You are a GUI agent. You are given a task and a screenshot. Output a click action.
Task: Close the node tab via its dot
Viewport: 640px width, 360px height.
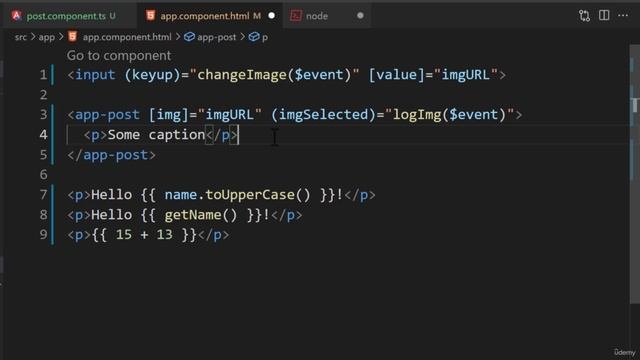coord(360,16)
